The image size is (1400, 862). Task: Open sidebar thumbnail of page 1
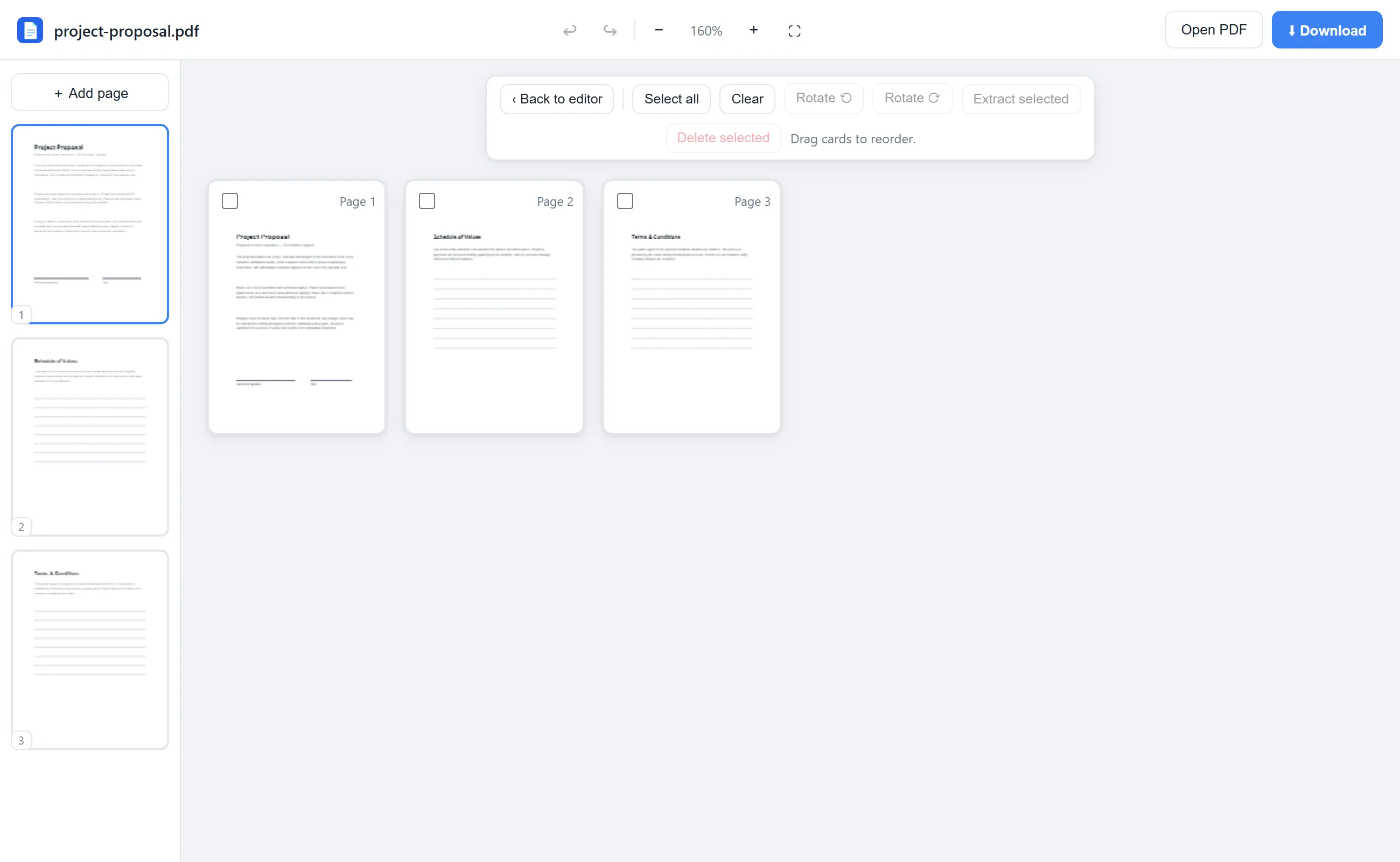click(90, 224)
